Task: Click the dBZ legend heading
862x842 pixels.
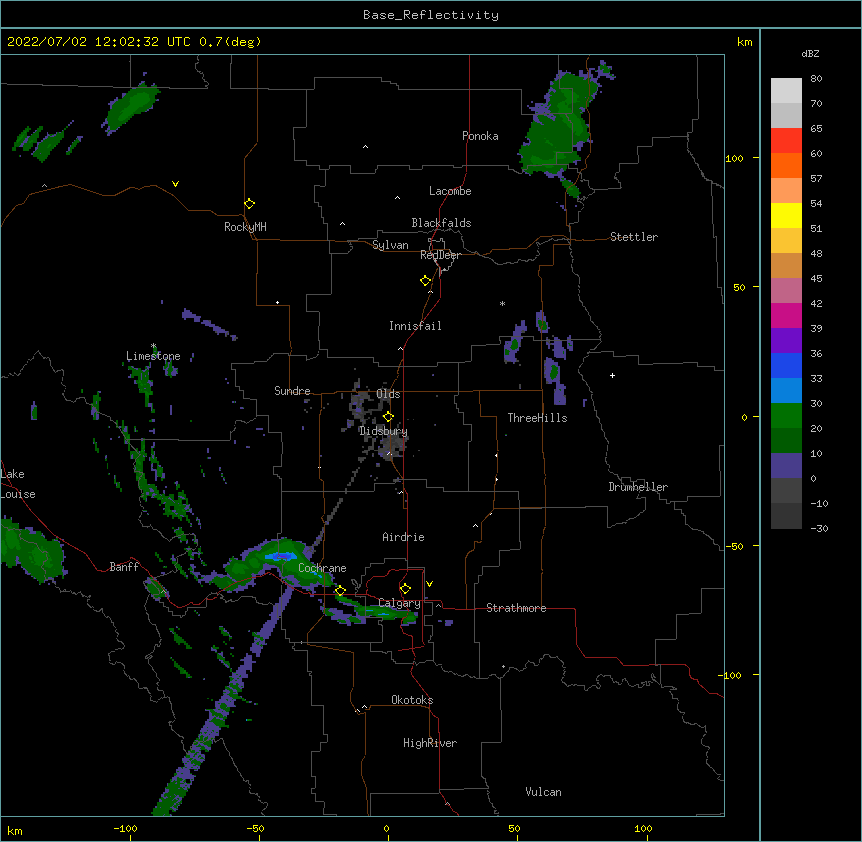Action: pyautogui.click(x=810, y=54)
